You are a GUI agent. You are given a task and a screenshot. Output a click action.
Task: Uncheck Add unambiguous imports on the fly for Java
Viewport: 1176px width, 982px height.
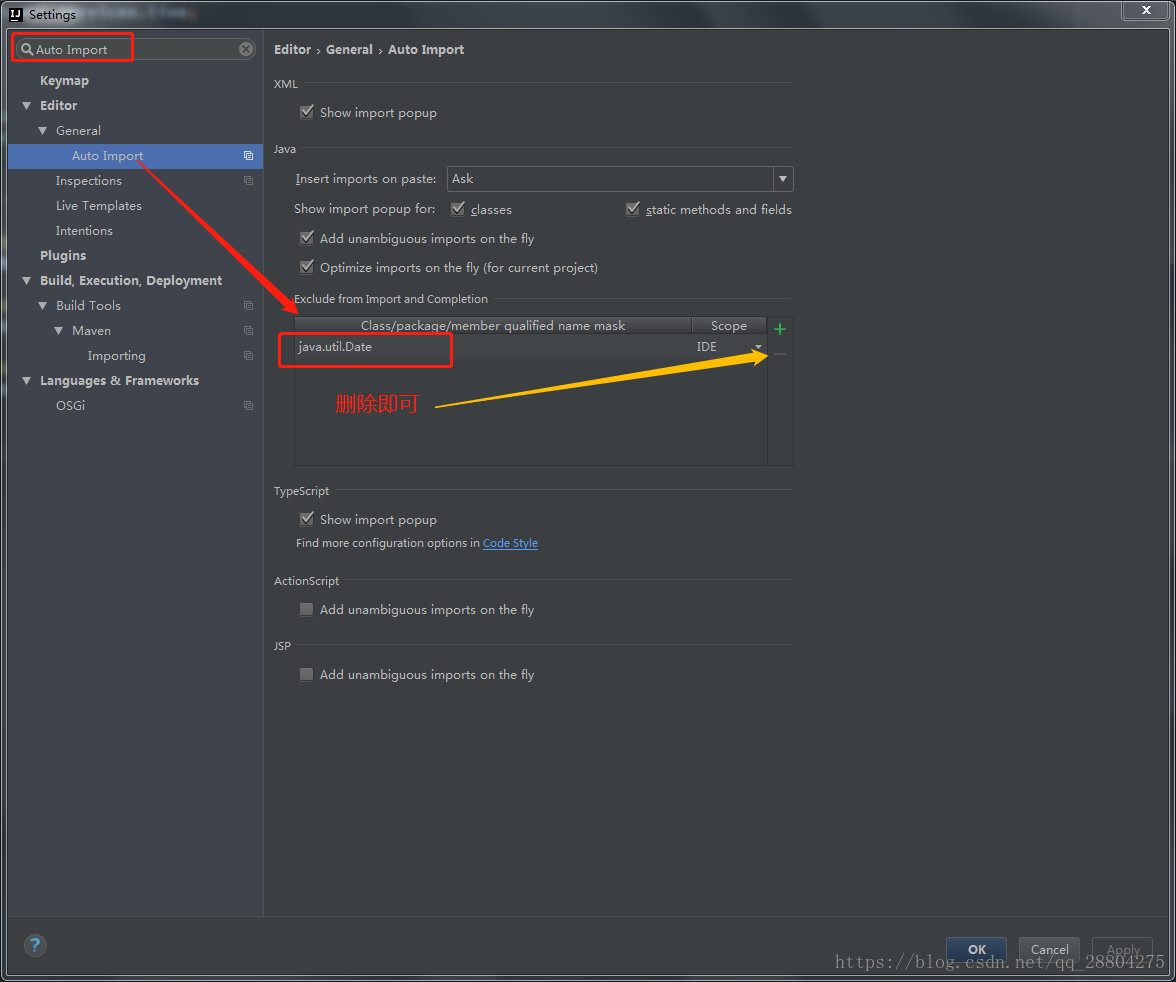tap(307, 239)
